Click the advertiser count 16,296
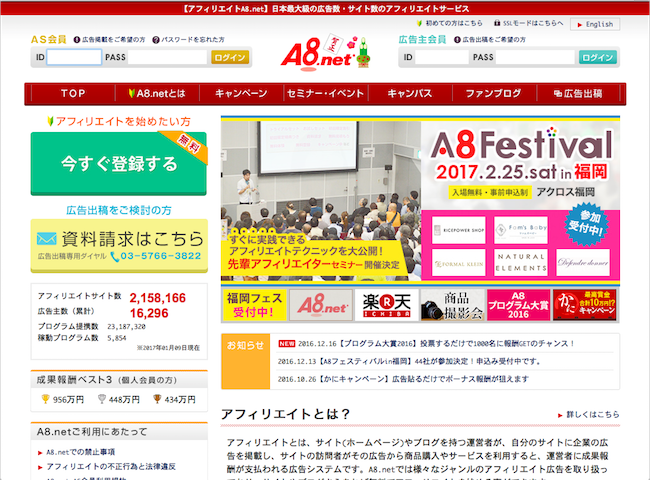 coord(149,313)
